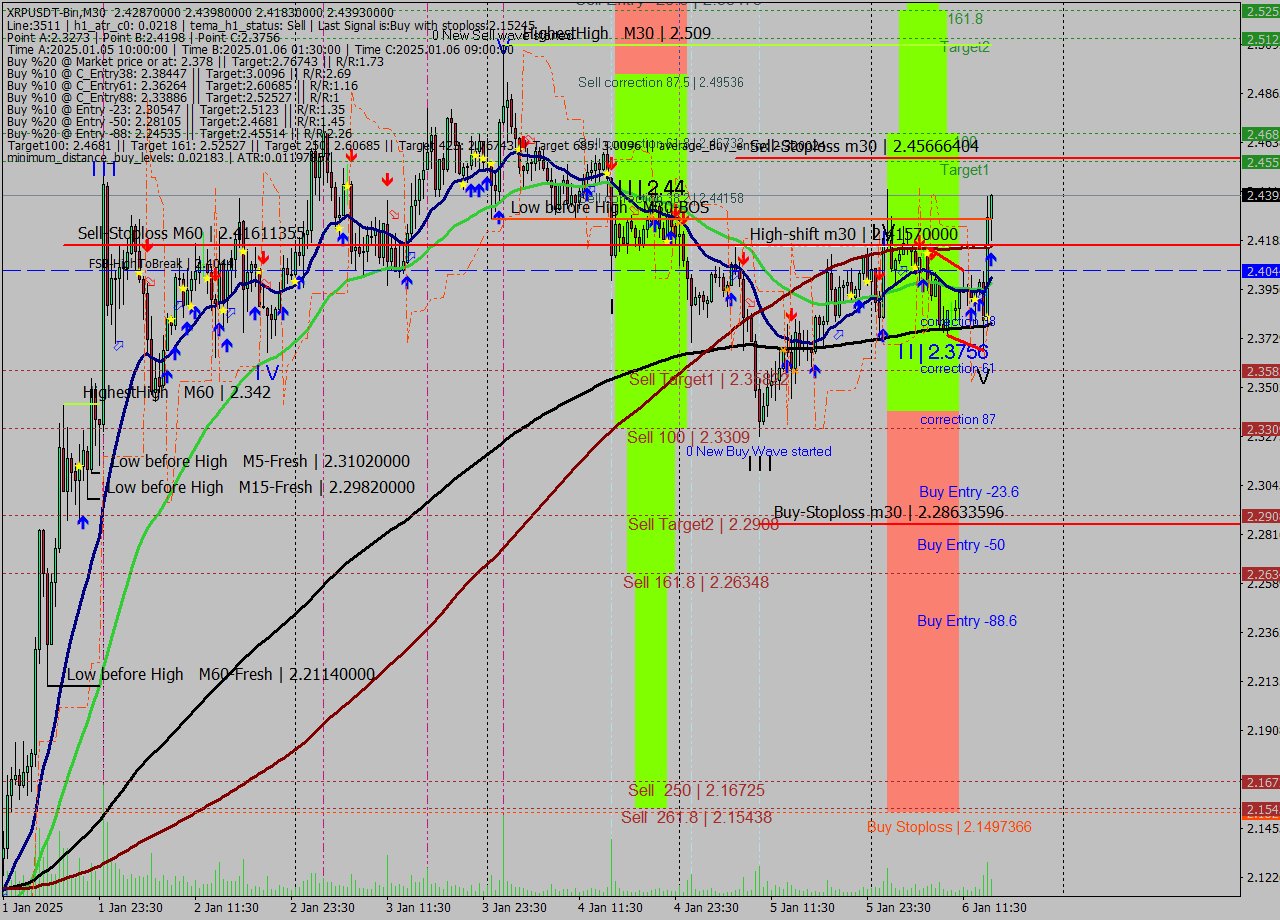Image resolution: width=1280 pixels, height=920 pixels.
Task: Click the 'HighestHigh M30 | 2.509' label
Action: 617,34
